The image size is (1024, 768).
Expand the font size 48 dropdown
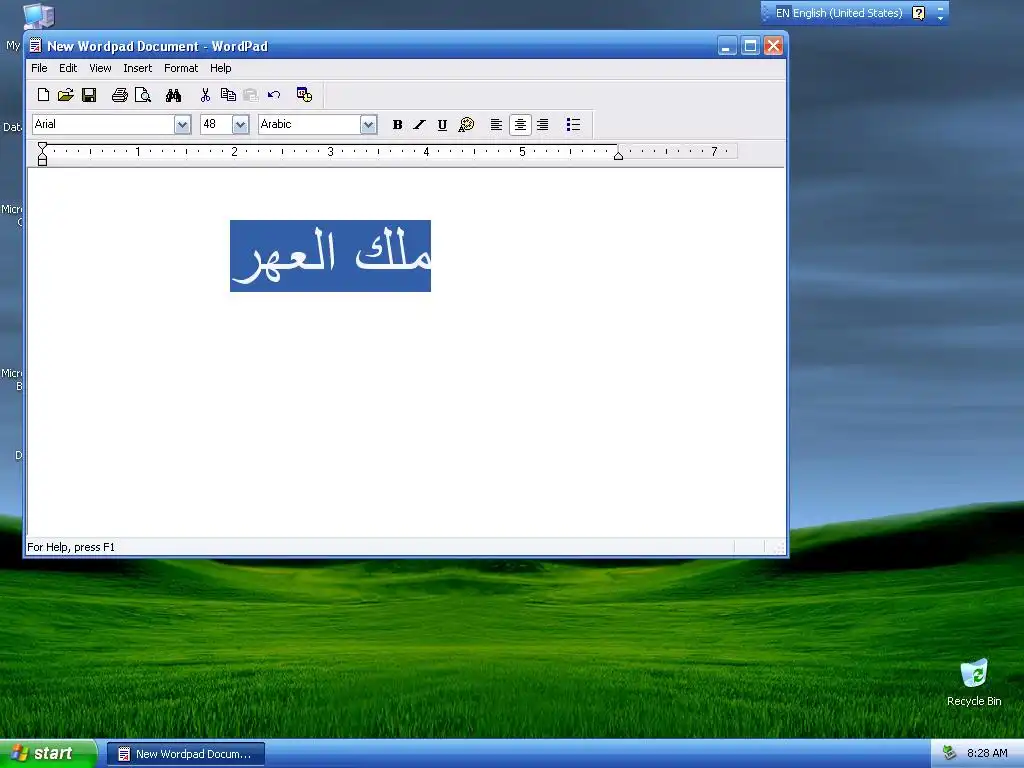pyautogui.click(x=240, y=125)
